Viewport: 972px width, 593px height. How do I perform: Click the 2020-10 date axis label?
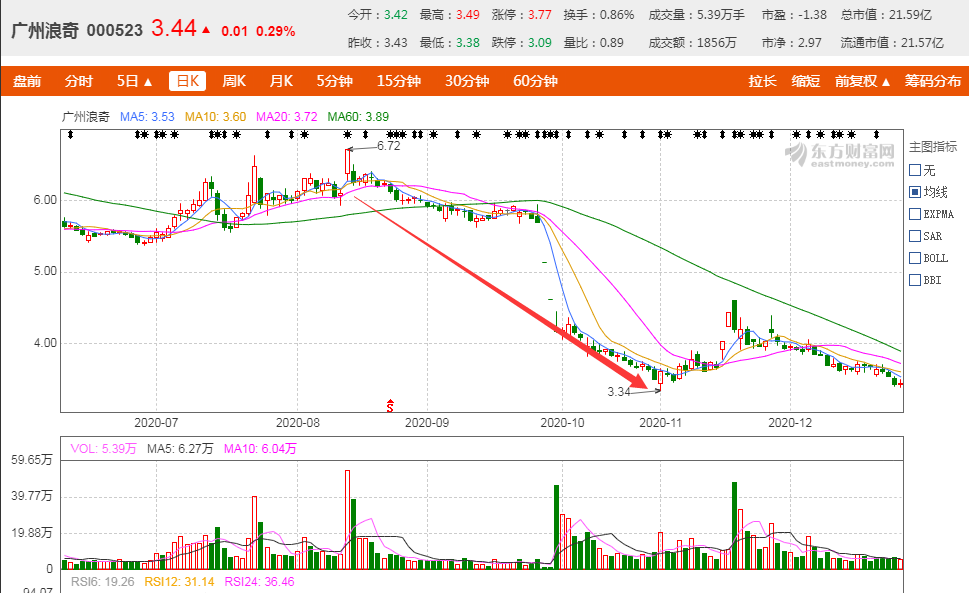pyautogui.click(x=562, y=423)
